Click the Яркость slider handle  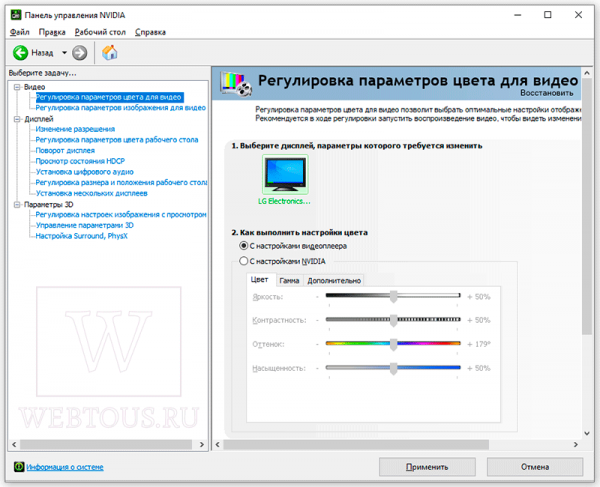click(393, 296)
